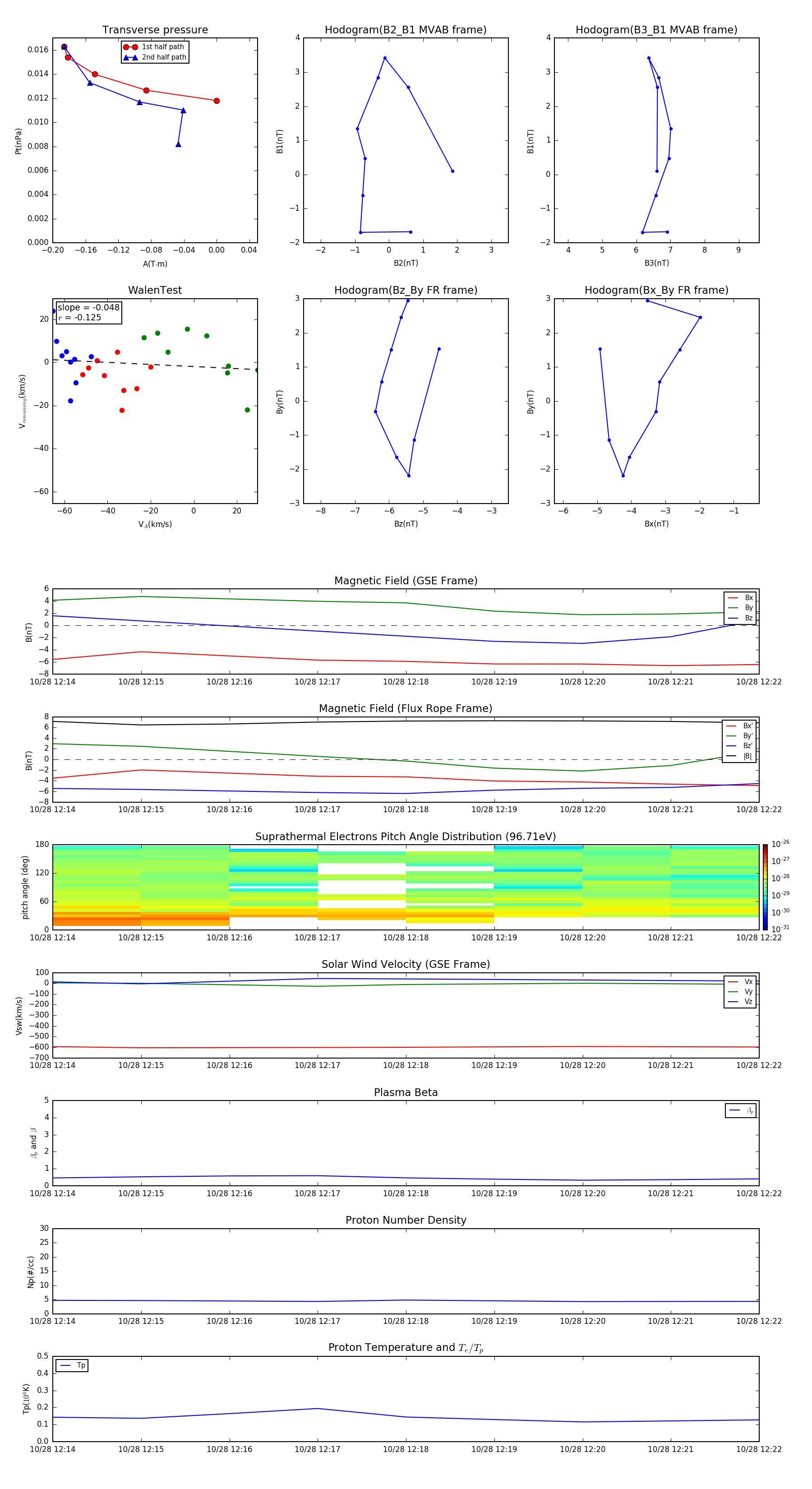Click the 'Hodogram(Bz_By FR frame)' title
812x1489 pixels.
click(x=406, y=290)
